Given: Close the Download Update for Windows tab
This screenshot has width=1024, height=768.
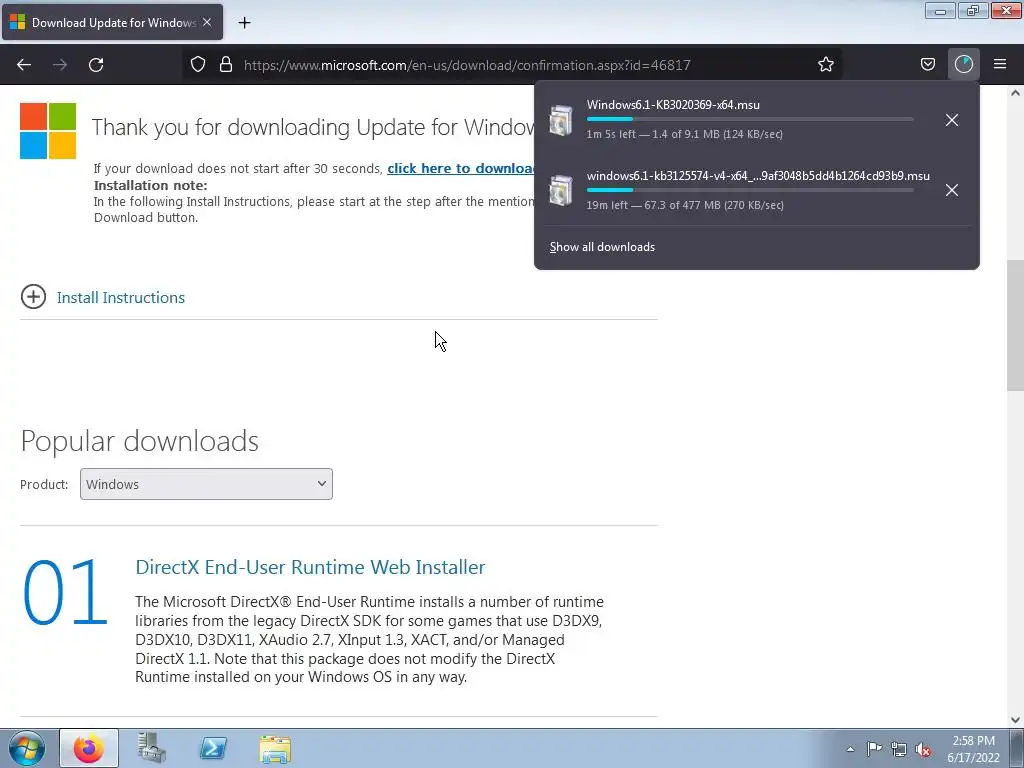Looking at the screenshot, I should pyautogui.click(x=207, y=22).
